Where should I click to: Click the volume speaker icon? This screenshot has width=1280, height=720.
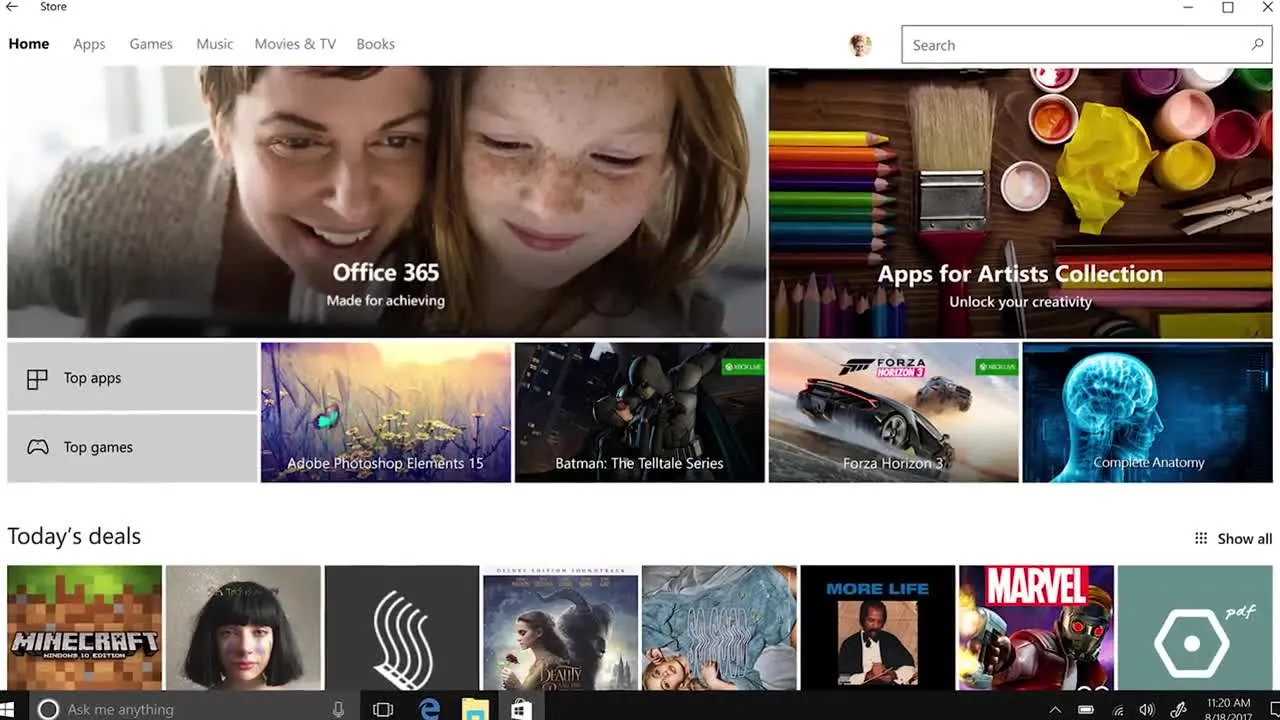tap(1147, 710)
